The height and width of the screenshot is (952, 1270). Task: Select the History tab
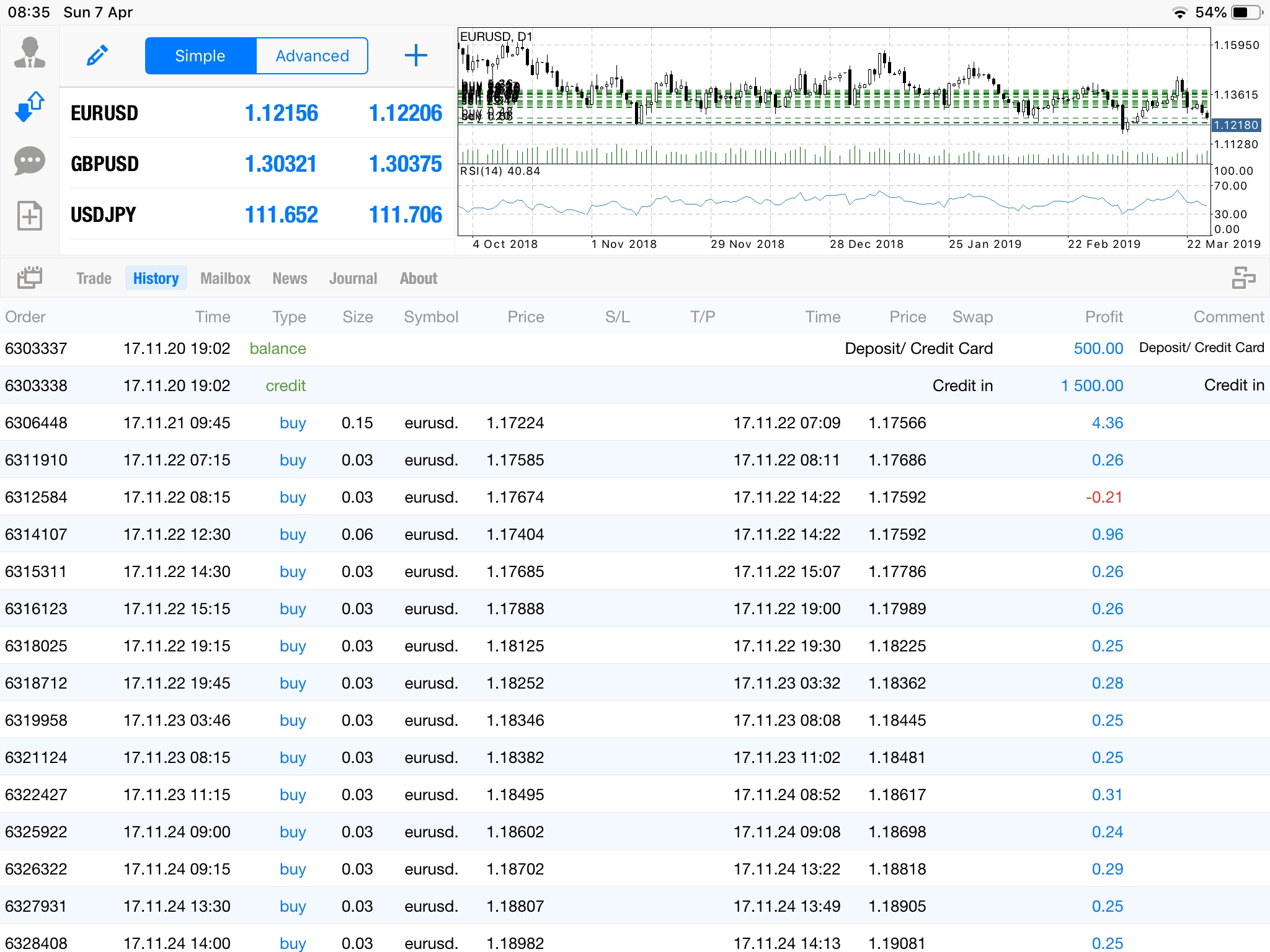(x=156, y=278)
